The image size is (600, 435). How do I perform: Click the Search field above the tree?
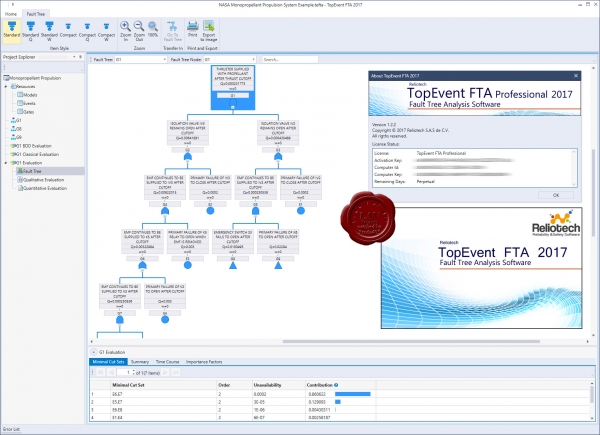pyautogui.click(x=290, y=59)
